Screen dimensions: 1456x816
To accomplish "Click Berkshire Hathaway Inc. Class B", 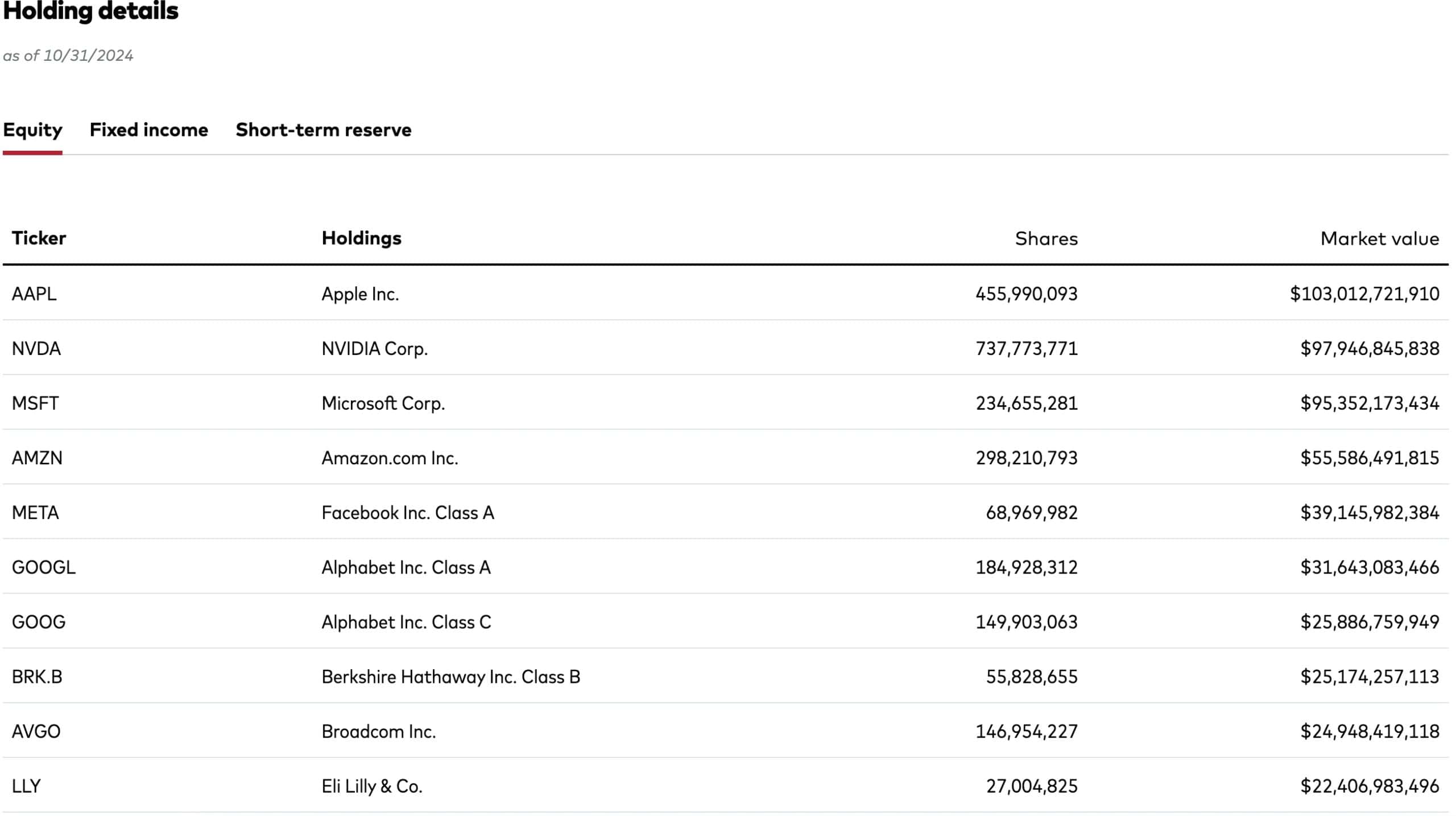I will pyautogui.click(x=450, y=676).
